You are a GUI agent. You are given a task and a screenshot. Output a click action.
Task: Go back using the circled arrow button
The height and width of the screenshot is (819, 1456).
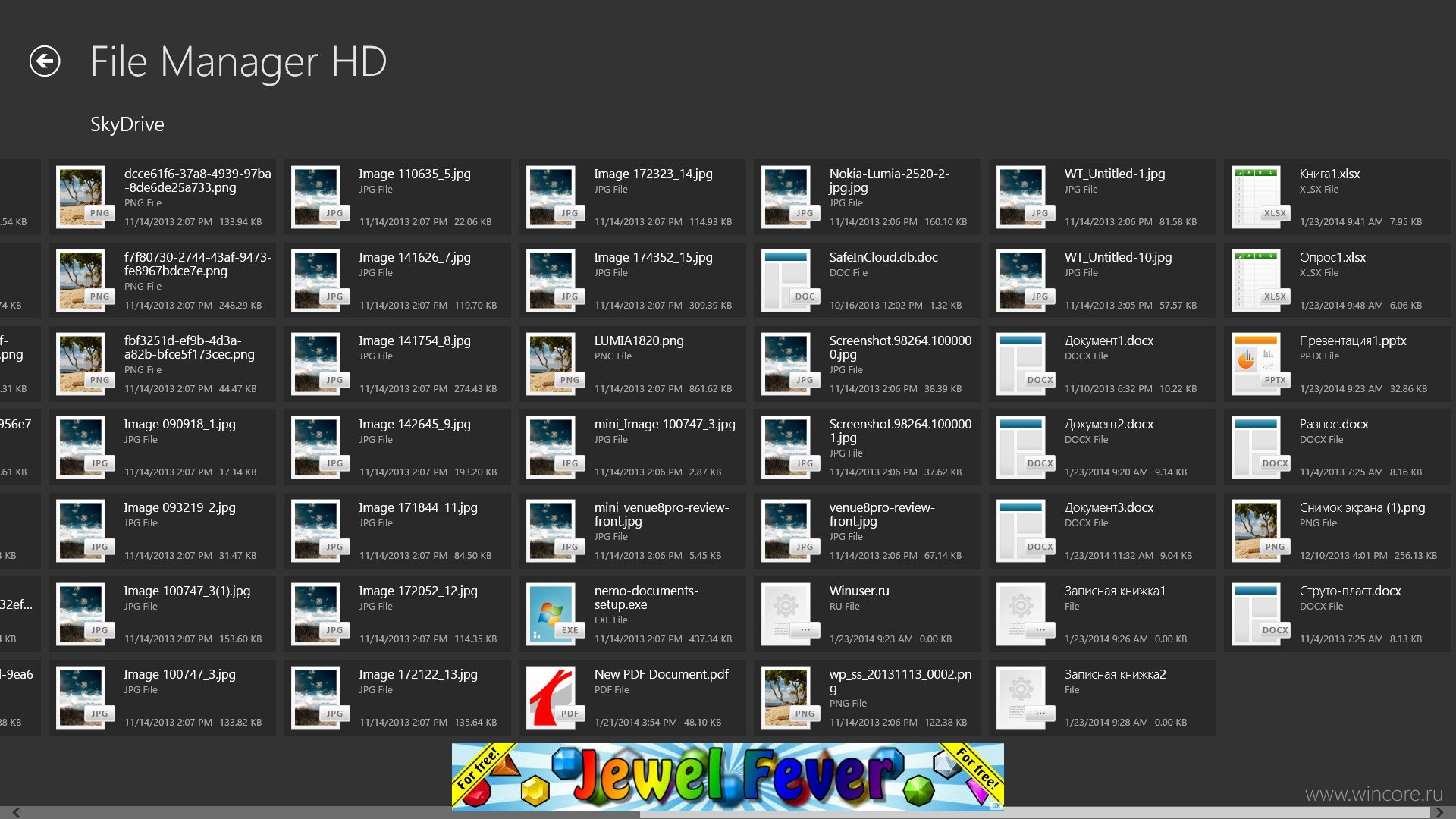pyautogui.click(x=45, y=61)
